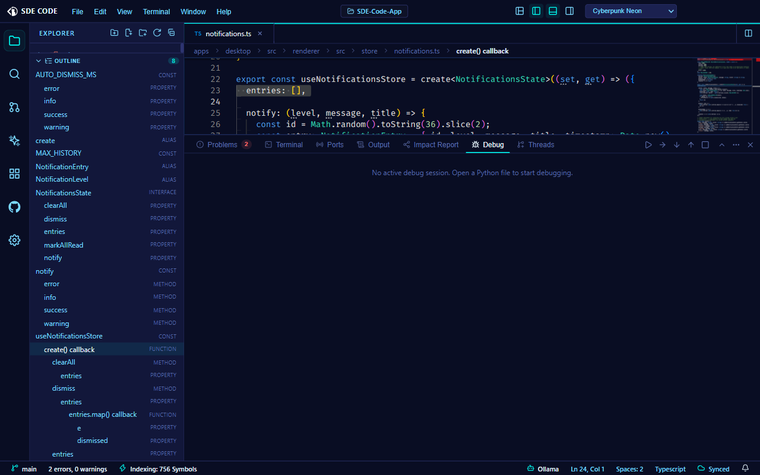Click 2 errors, 0 warnings status item
This screenshot has width=760, height=475.
pos(78,469)
